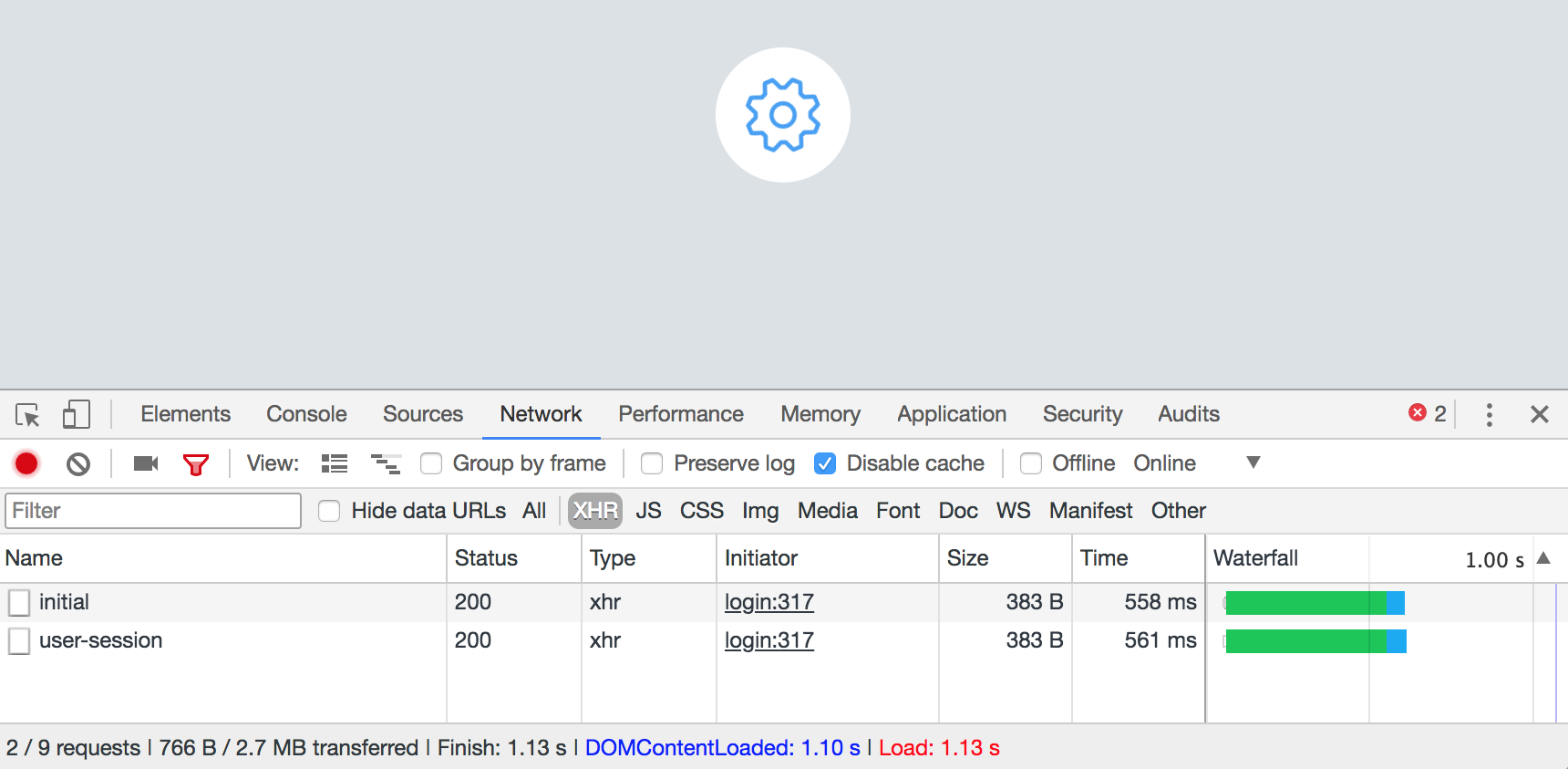Click the waterfall bar for initial
This screenshot has width=1568, height=769.
[x=1315, y=603]
